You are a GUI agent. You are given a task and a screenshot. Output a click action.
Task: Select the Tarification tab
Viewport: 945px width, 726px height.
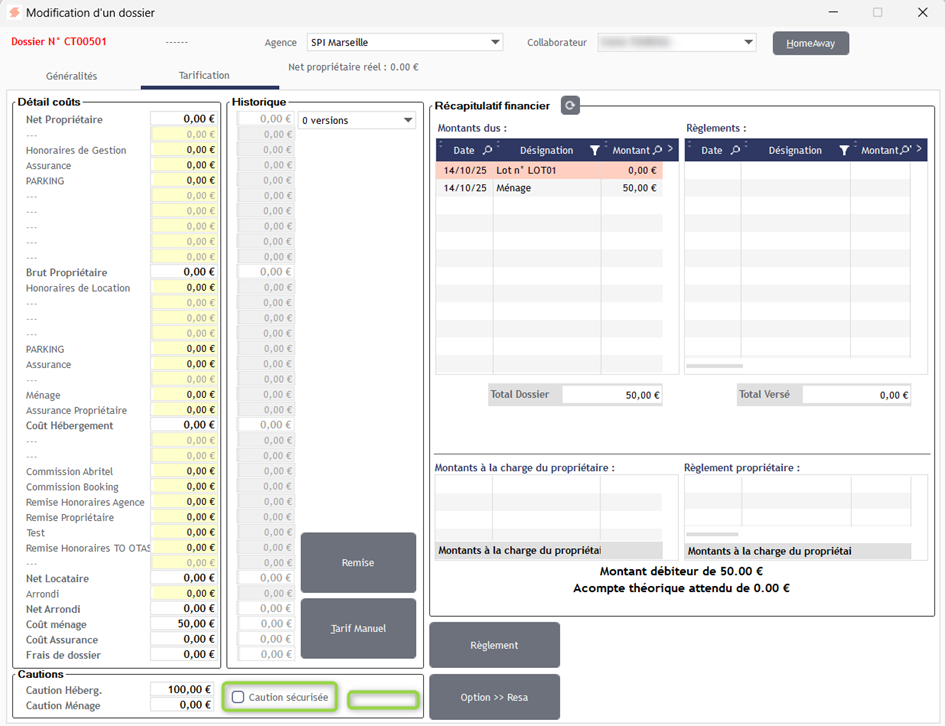click(204, 76)
